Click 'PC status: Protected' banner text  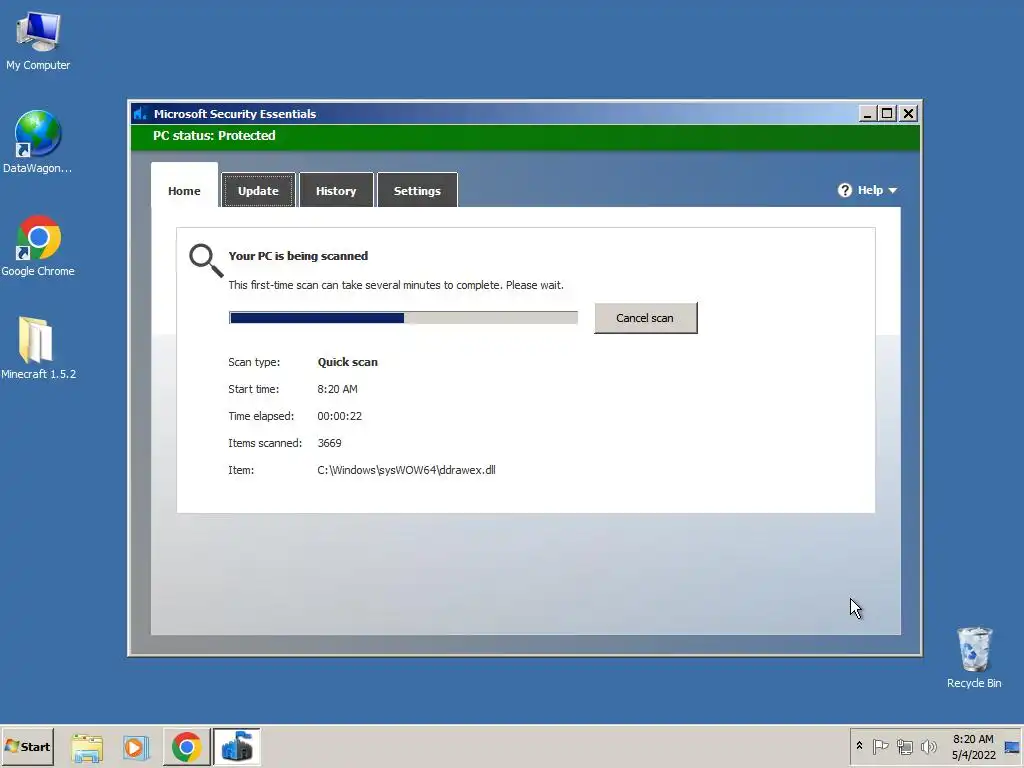(x=214, y=135)
